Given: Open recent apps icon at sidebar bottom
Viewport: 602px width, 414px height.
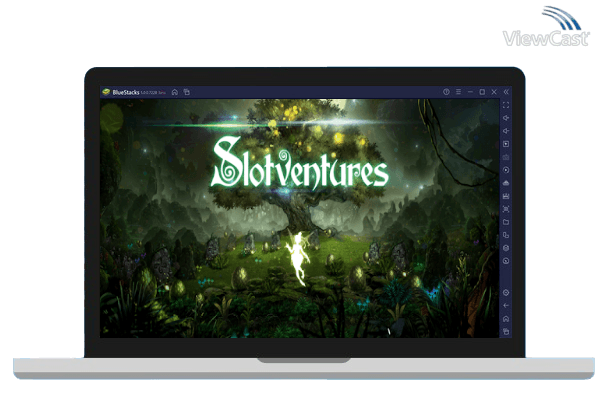Looking at the screenshot, I should pyautogui.click(x=506, y=331).
